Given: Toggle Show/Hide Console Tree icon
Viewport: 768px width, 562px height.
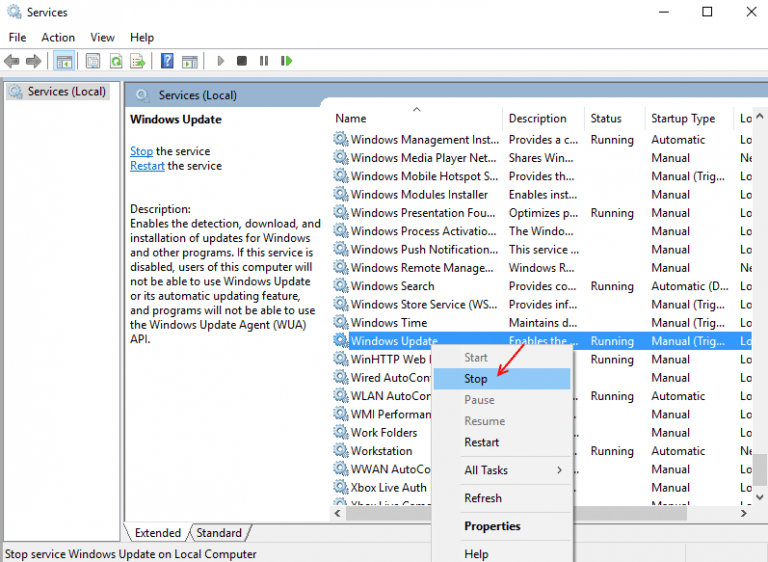Looking at the screenshot, I should tap(64, 61).
